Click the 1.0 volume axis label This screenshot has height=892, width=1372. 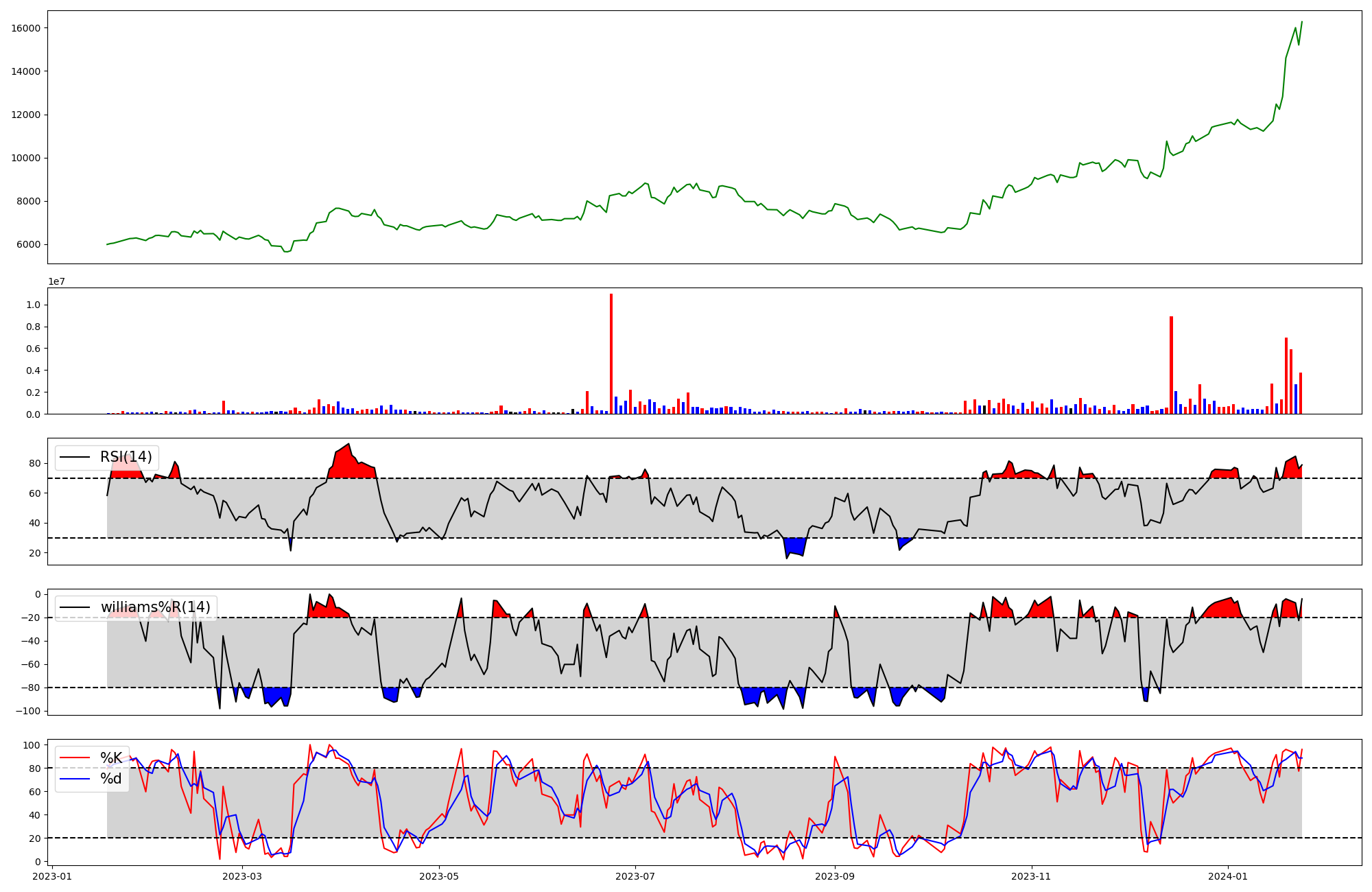(x=33, y=305)
